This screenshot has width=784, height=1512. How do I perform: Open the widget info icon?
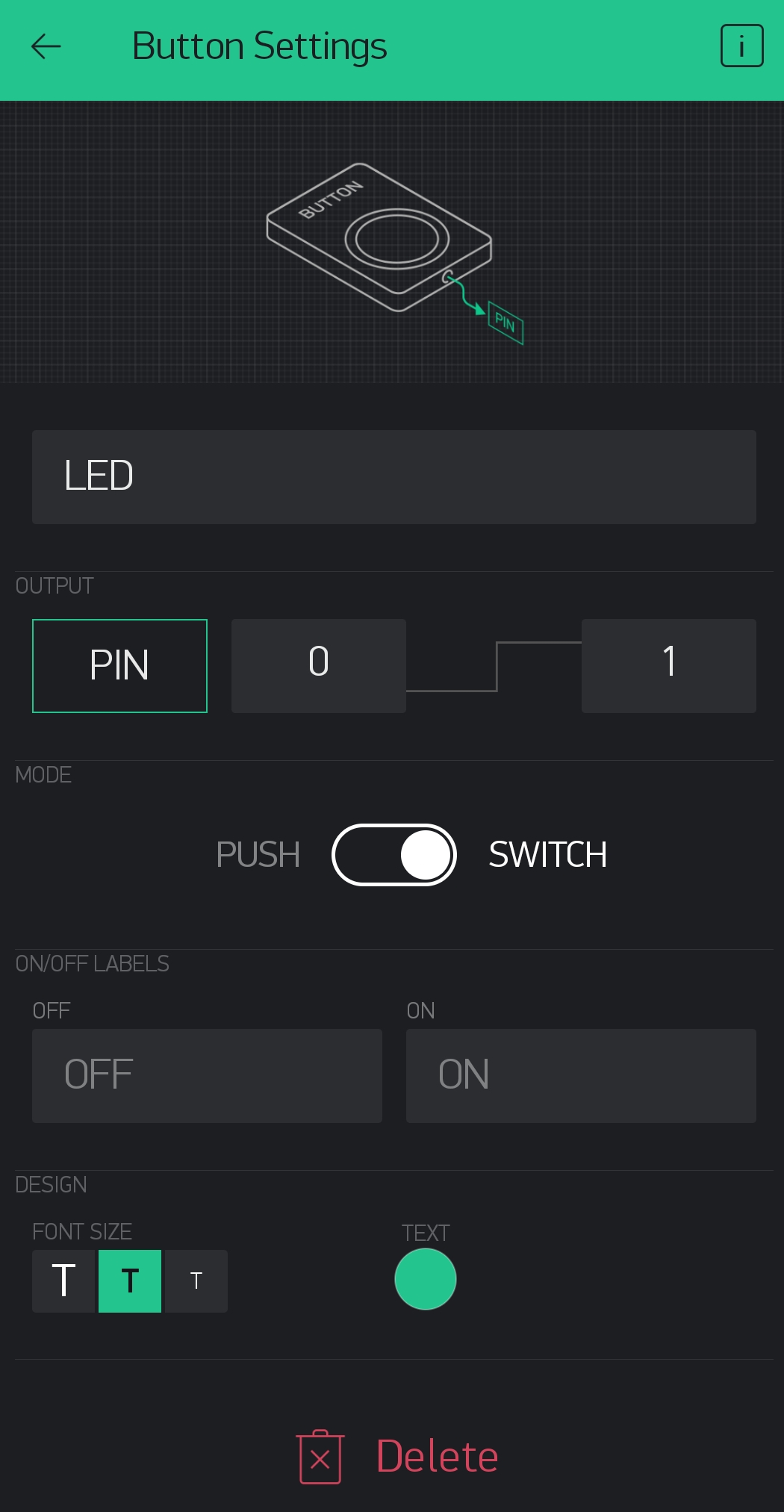click(741, 46)
